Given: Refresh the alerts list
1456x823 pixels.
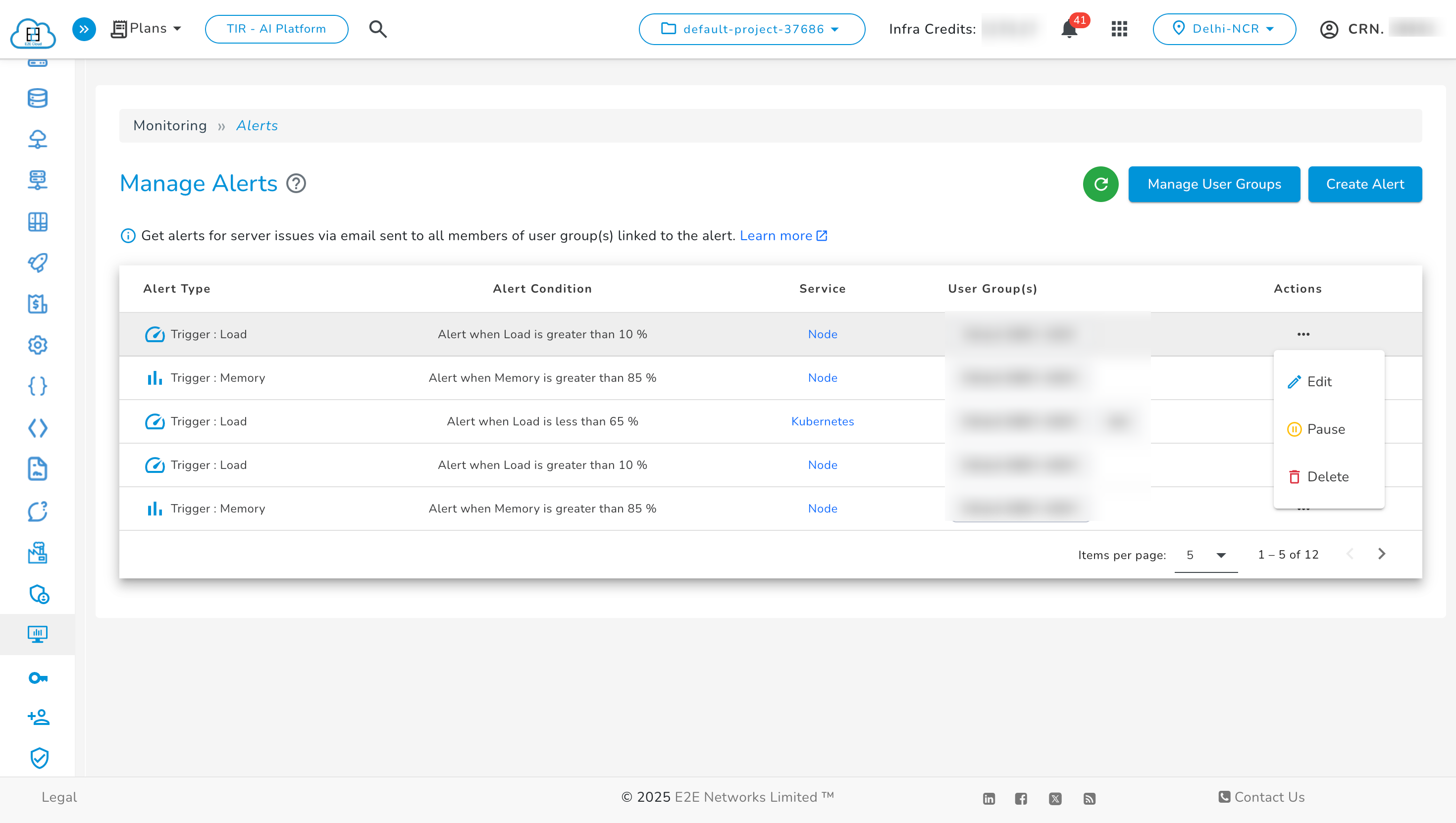Looking at the screenshot, I should pyautogui.click(x=1100, y=184).
